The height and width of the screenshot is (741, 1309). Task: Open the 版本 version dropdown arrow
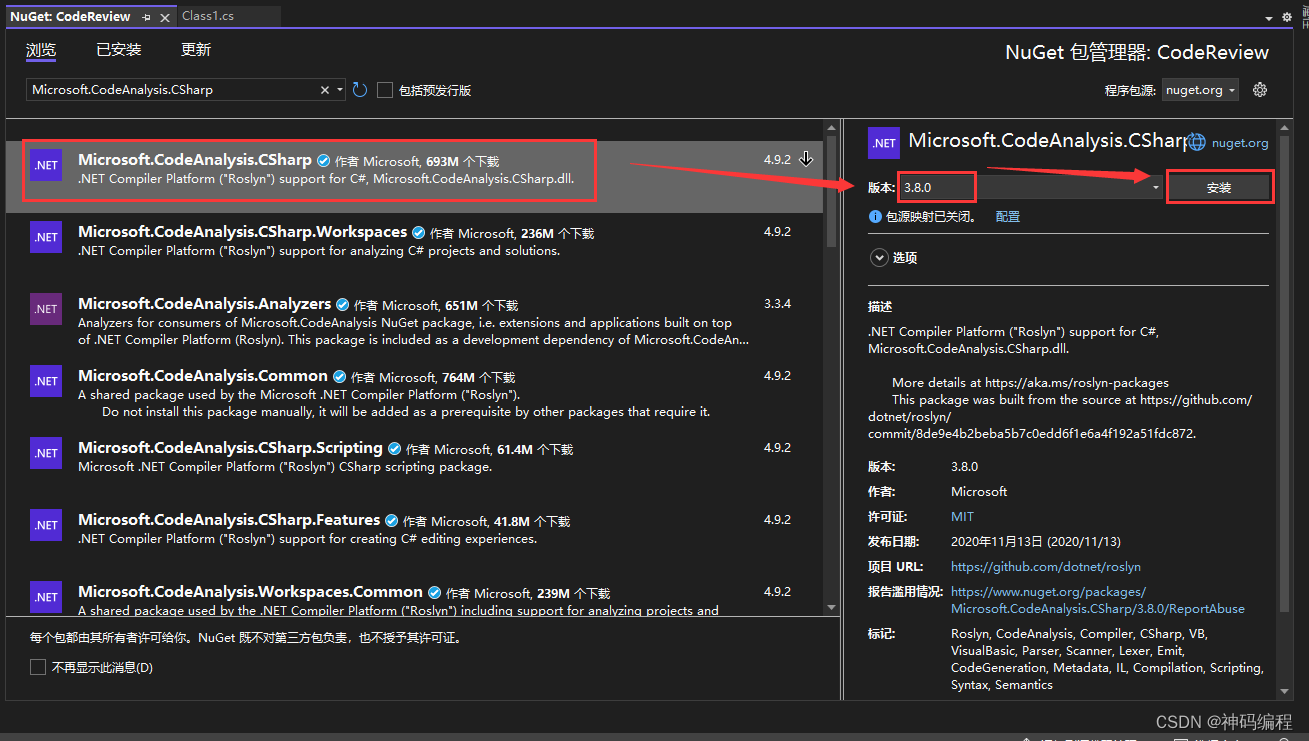coord(1156,187)
